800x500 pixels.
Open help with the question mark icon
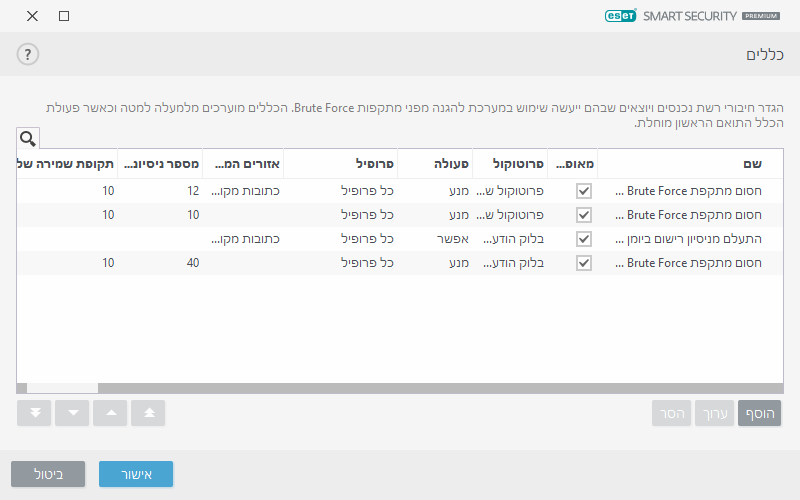[x=28, y=54]
